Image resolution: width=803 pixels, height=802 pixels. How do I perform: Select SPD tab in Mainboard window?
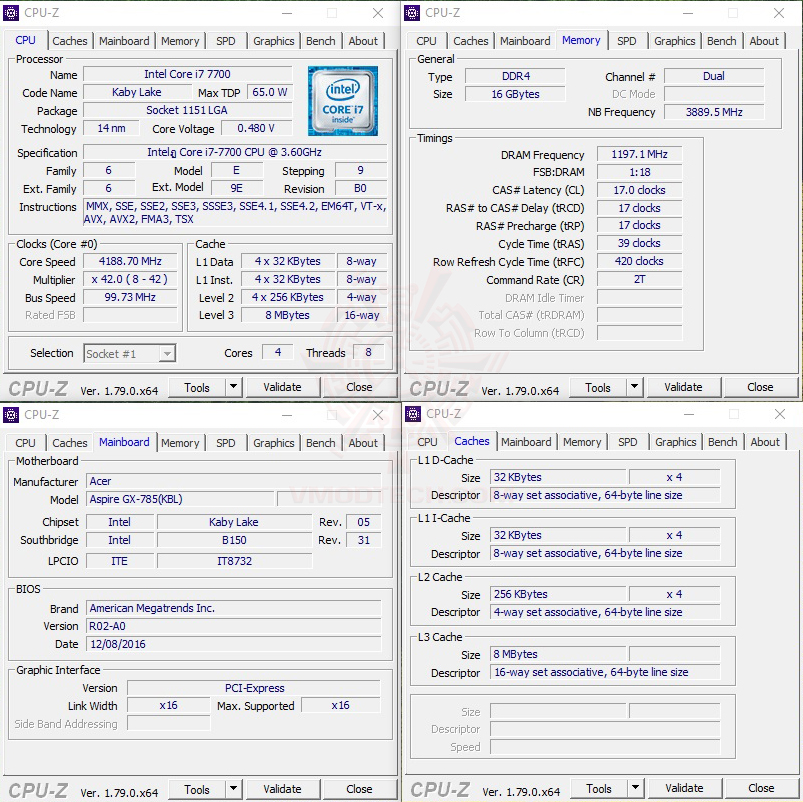225,443
